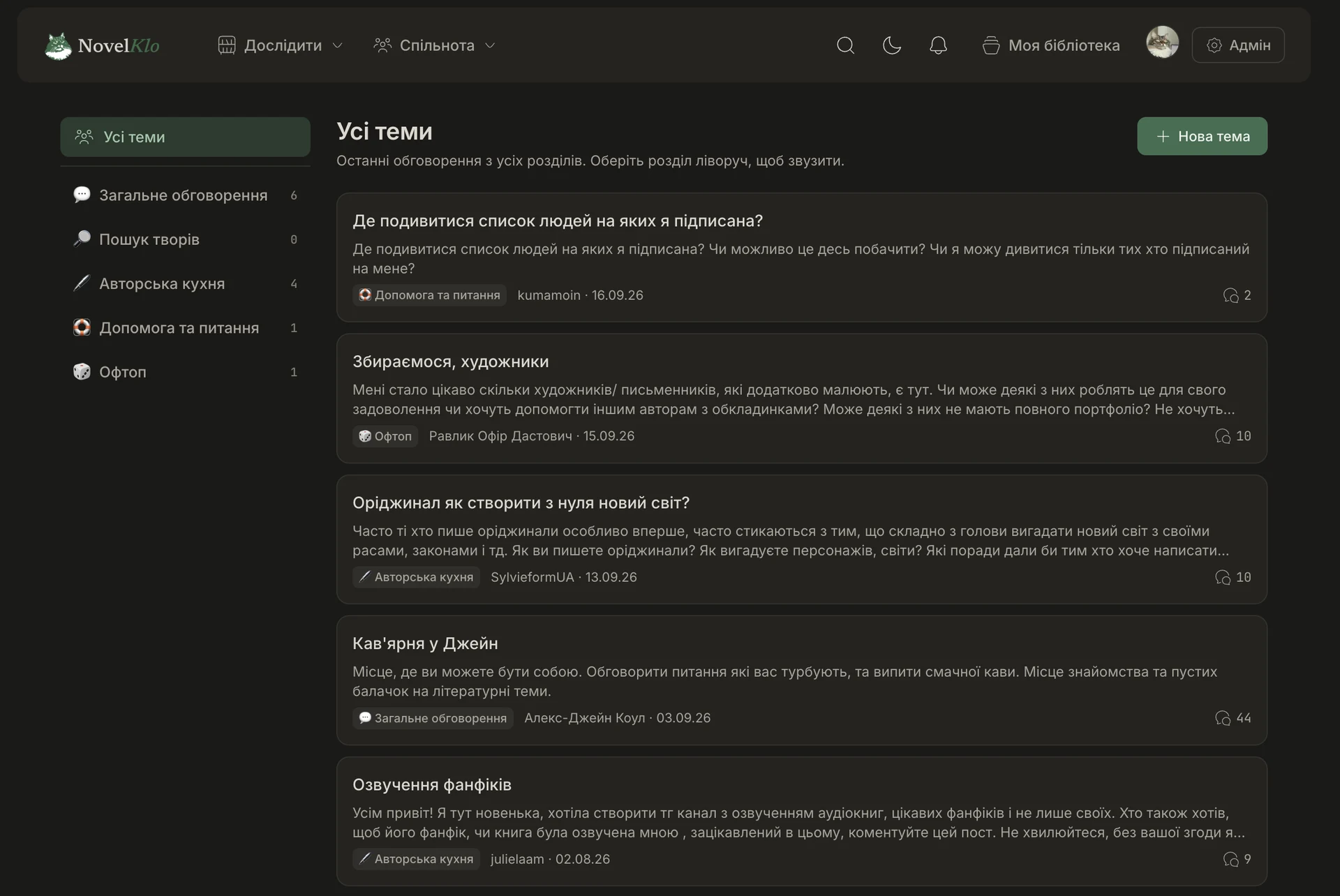
Task: Click the library cup icon
Action: click(990, 45)
